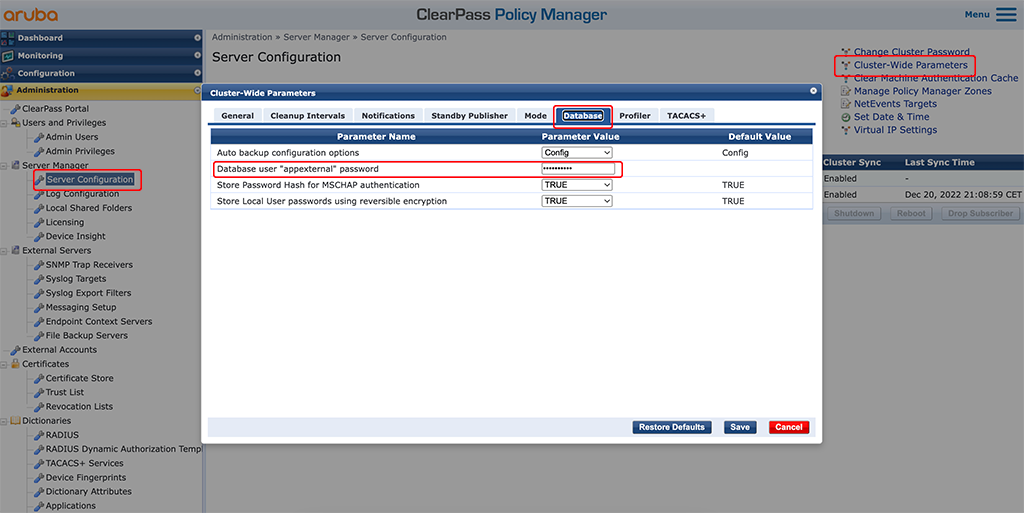Select the Database tab

tap(583, 116)
